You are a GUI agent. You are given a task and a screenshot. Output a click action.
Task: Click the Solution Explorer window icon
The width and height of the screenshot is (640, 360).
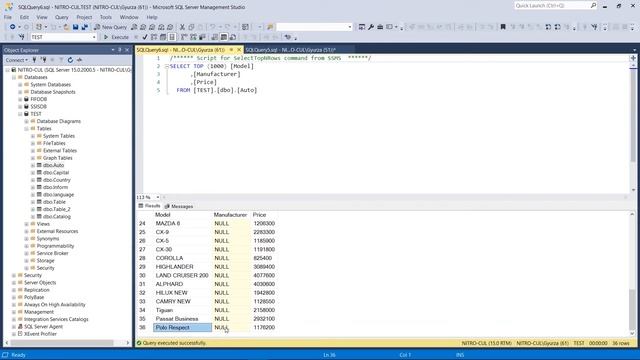(362, 27)
